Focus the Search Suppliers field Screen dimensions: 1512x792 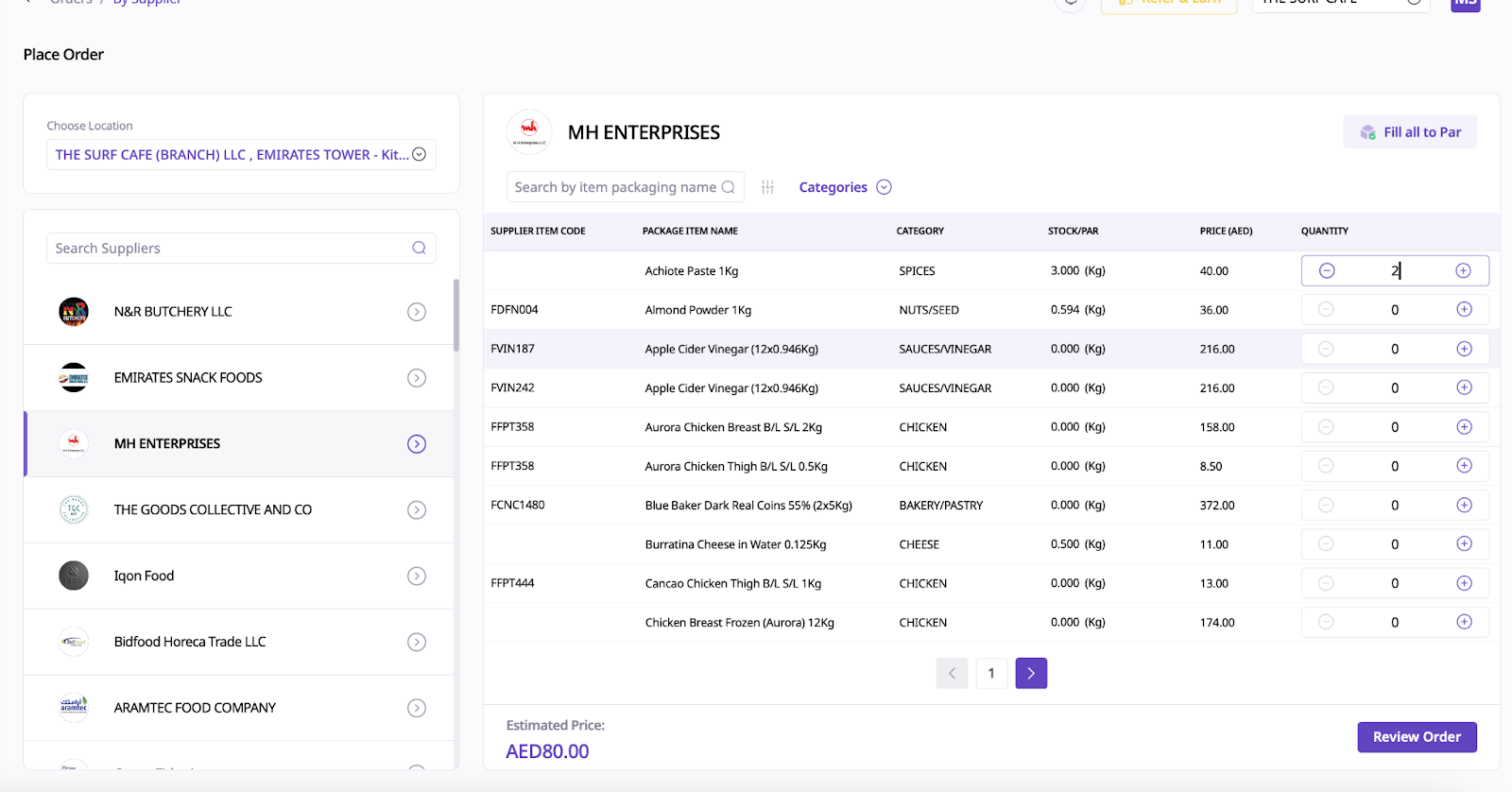241,248
